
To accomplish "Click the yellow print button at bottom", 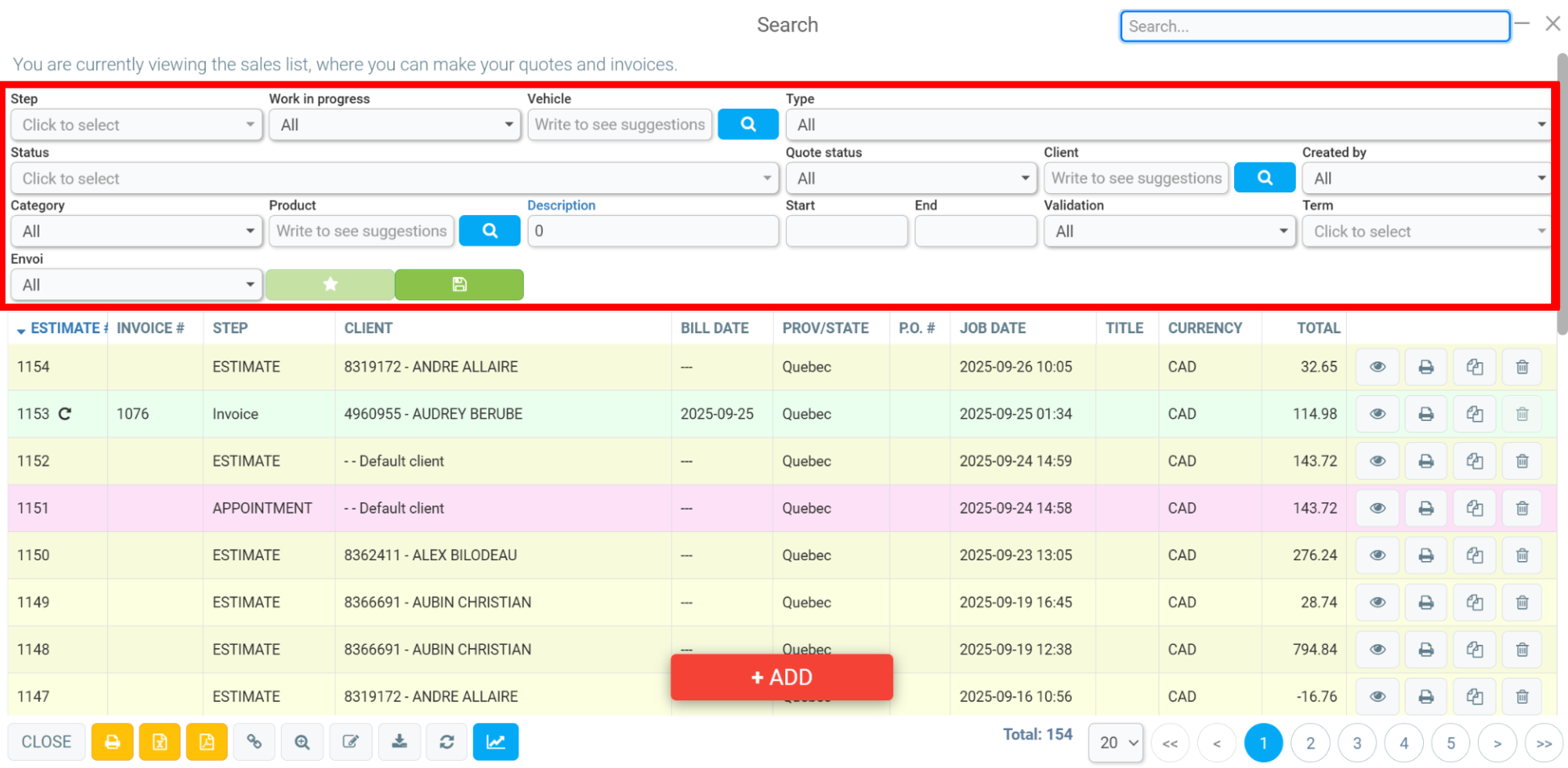I will pos(112,741).
